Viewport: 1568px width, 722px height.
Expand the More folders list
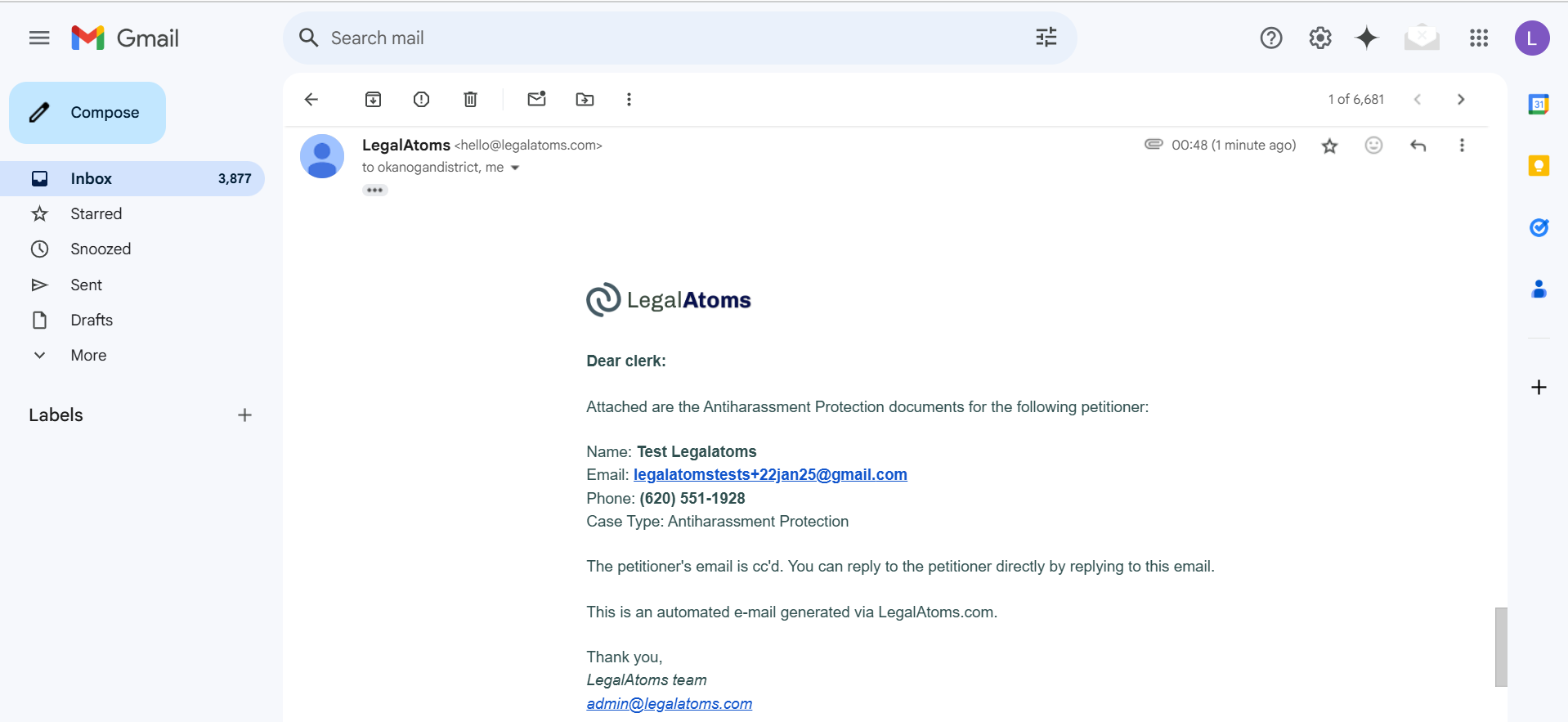(x=88, y=355)
